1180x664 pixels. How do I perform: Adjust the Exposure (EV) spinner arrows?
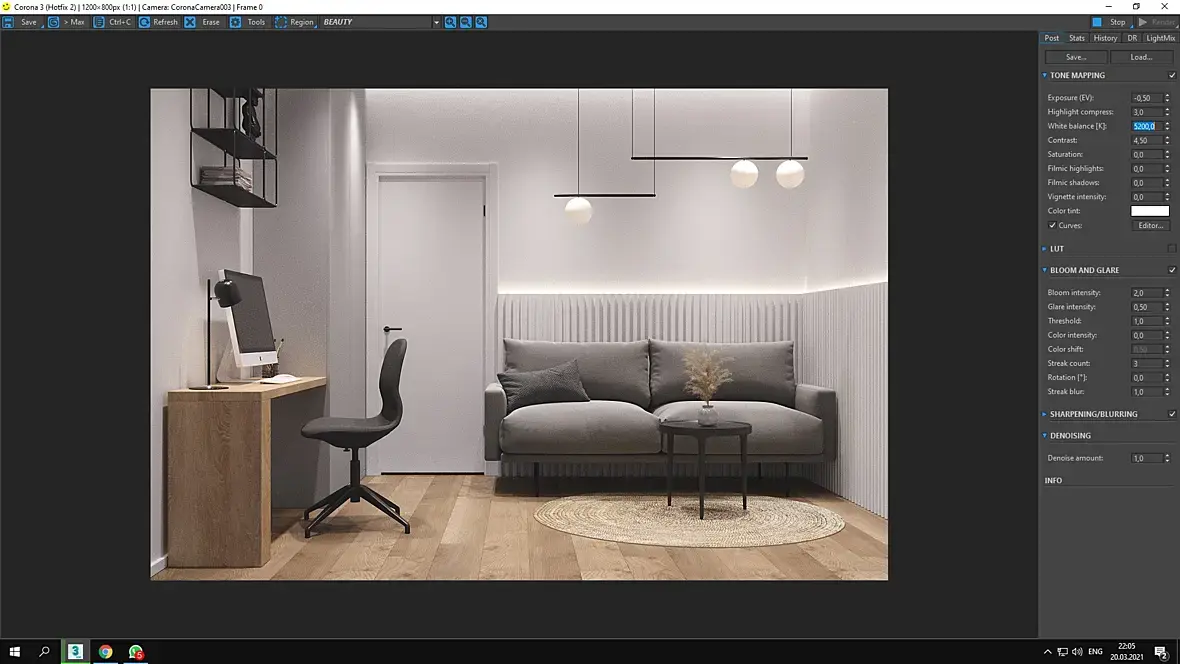[x=1167, y=98]
